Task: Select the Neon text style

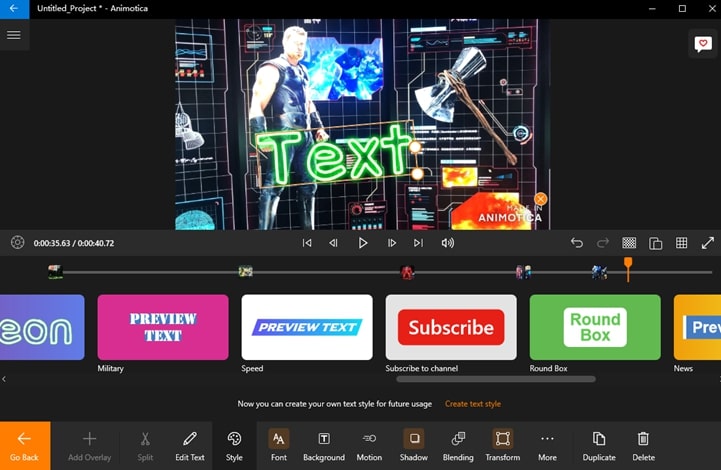Action: click(x=42, y=327)
